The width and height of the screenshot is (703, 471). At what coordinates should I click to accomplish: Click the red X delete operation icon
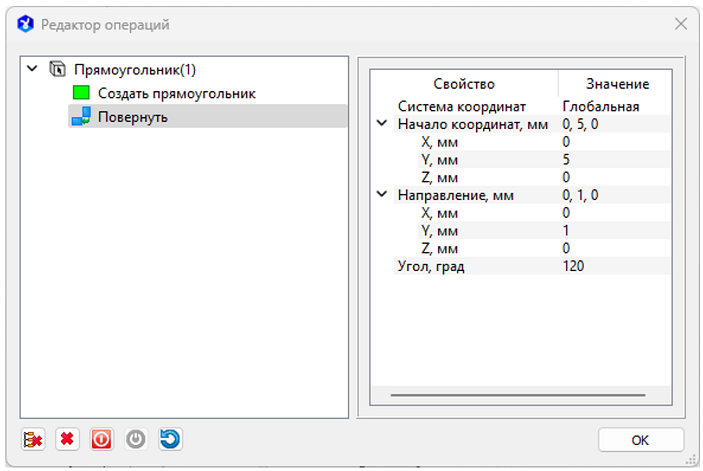tap(67, 439)
